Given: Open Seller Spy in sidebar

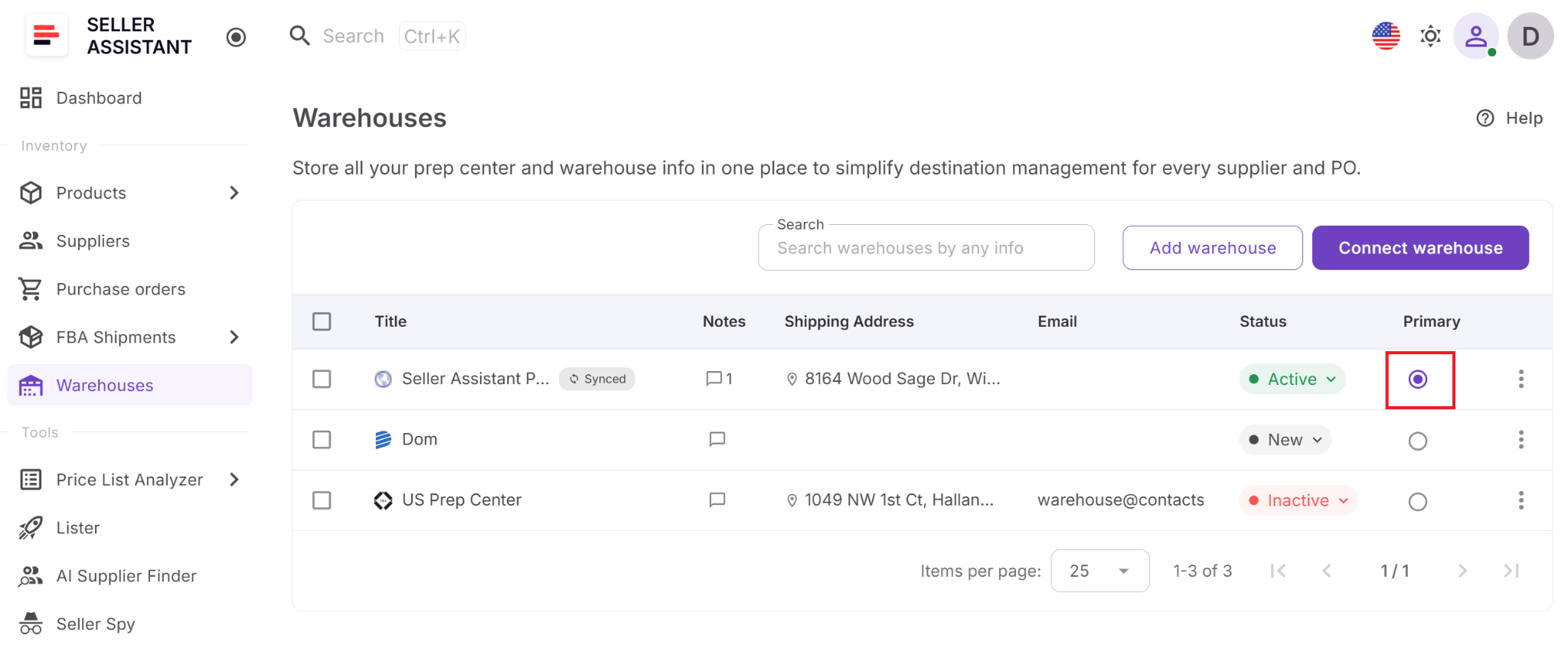Looking at the screenshot, I should [130, 624].
